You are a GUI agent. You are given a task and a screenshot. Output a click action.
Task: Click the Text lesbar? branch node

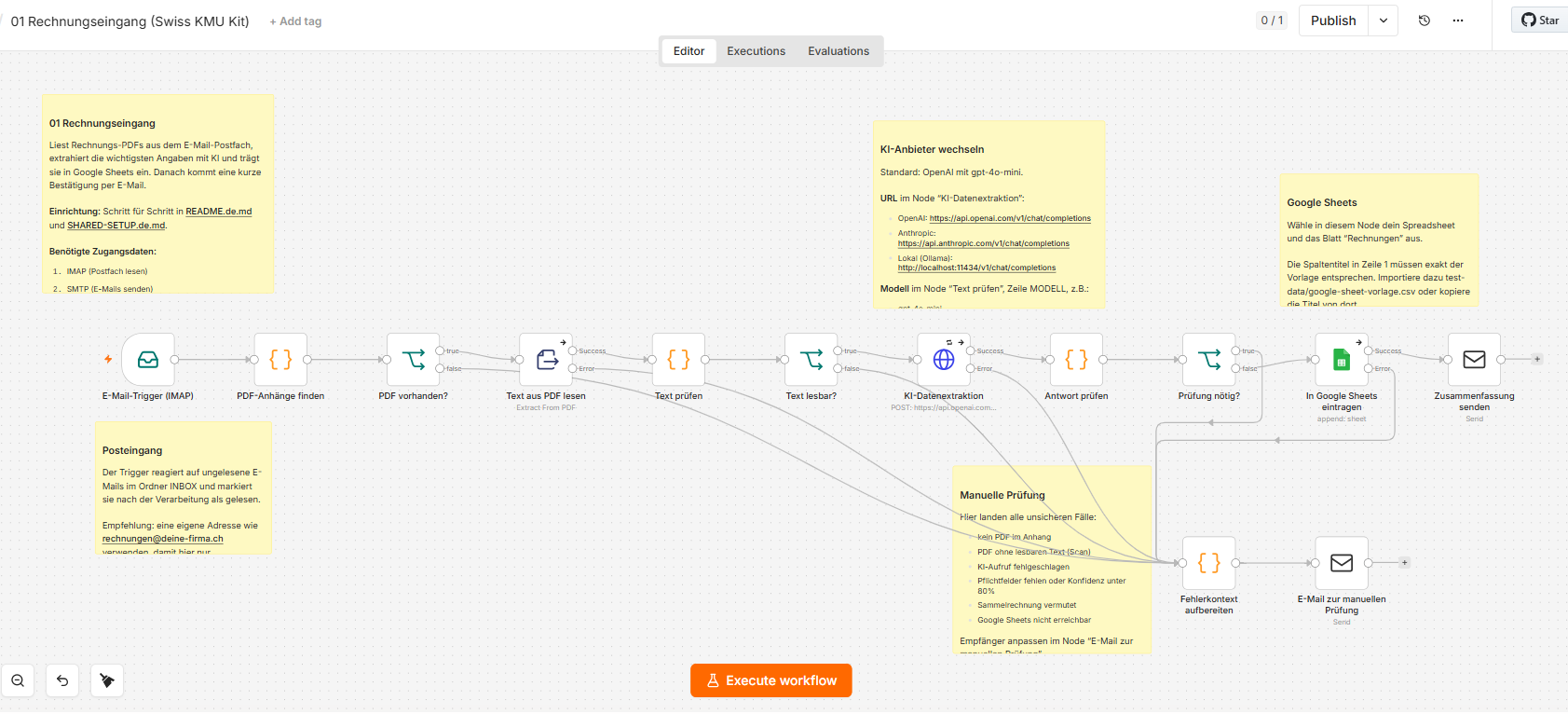(811, 360)
